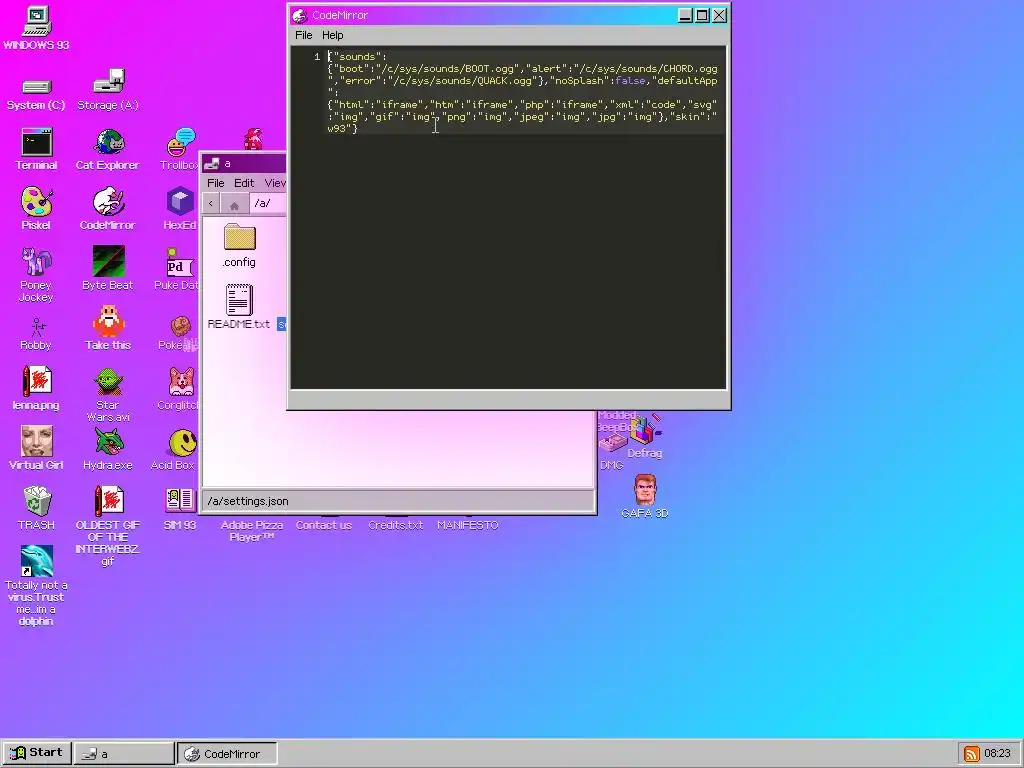
Task: Select the CodeMirror taskbar button
Action: pos(227,754)
